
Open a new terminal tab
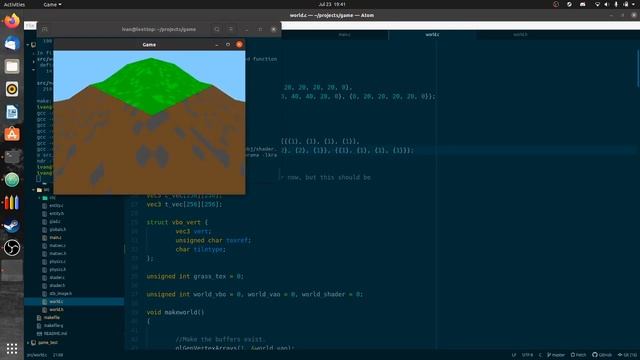coord(44,29)
